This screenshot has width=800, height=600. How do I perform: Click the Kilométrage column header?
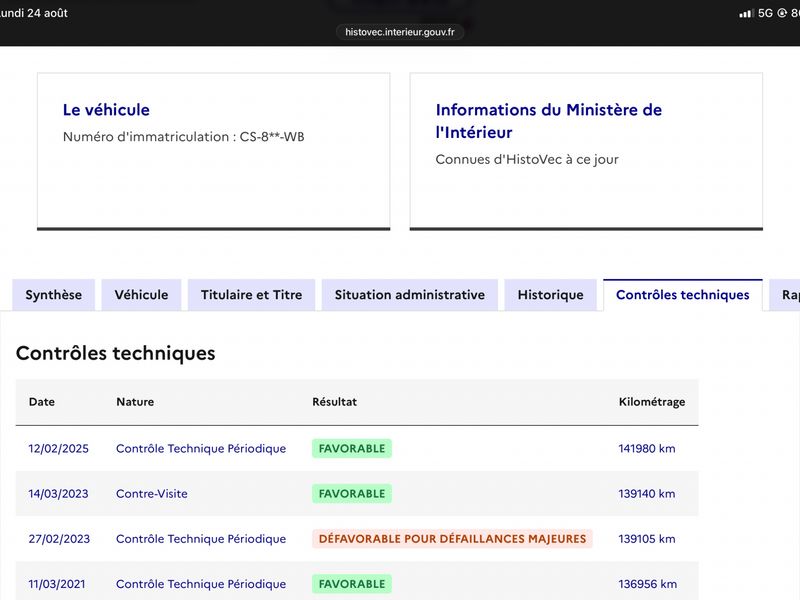(652, 402)
